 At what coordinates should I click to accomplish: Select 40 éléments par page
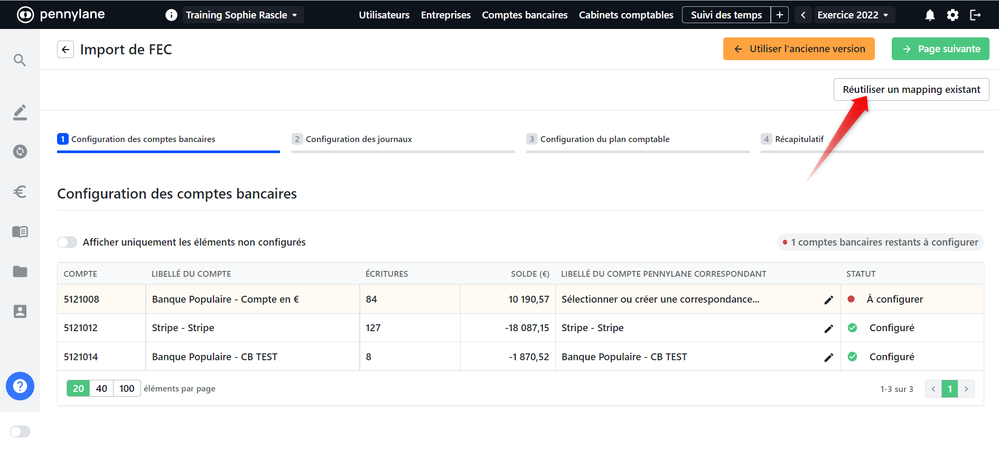pos(101,388)
